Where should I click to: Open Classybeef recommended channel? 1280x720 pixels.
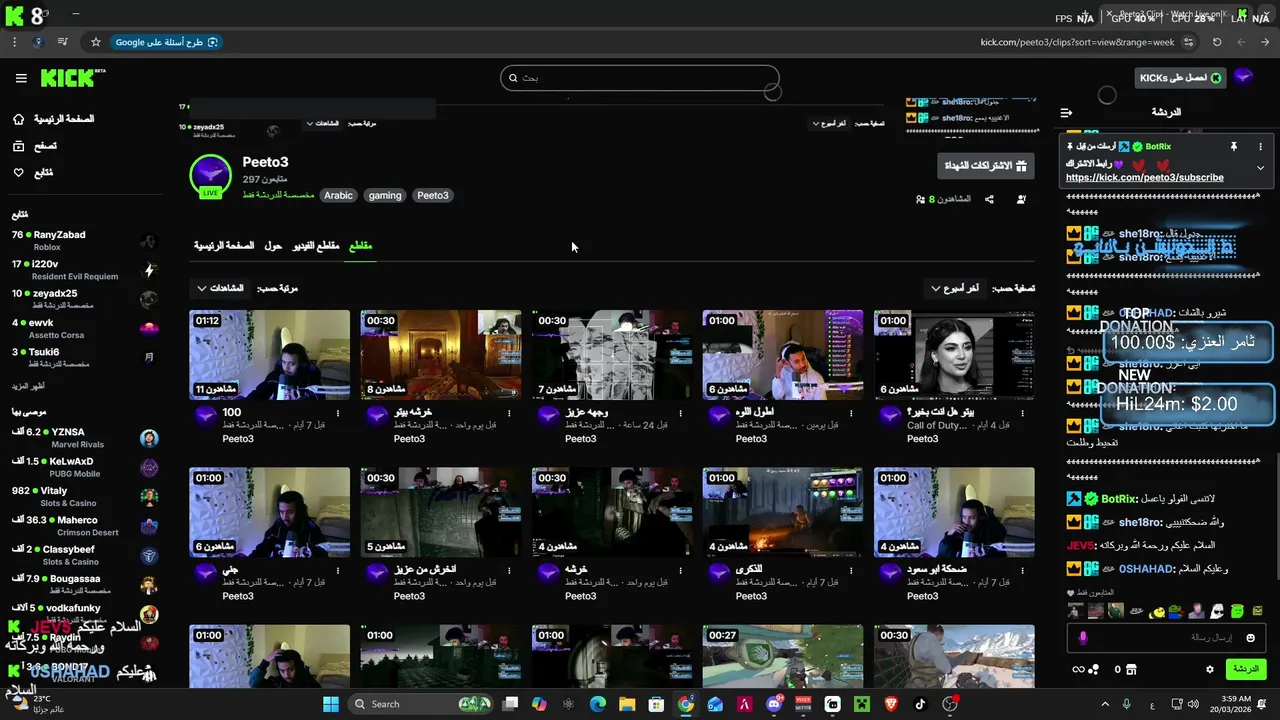(x=85, y=555)
